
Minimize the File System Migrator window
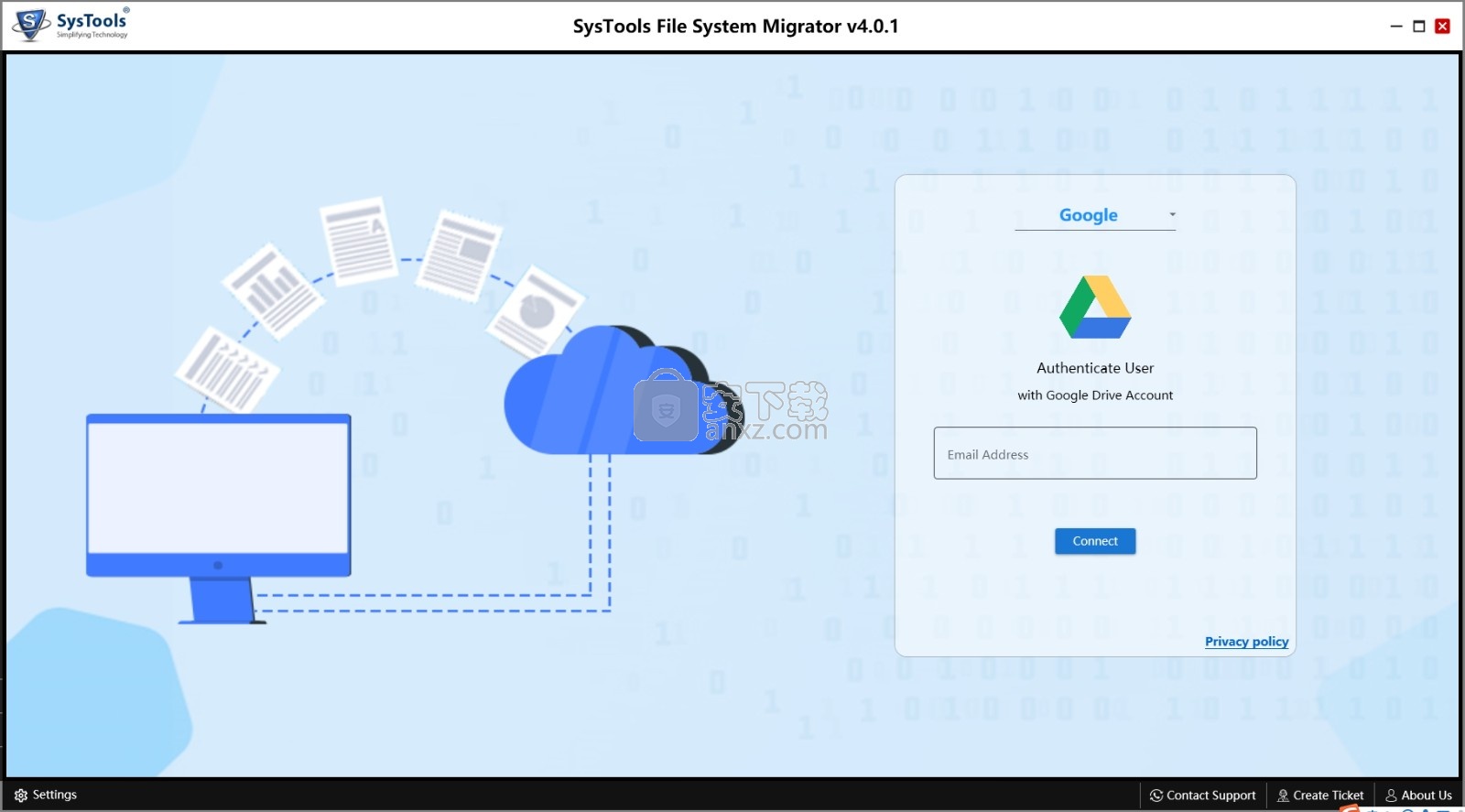pos(1396,27)
